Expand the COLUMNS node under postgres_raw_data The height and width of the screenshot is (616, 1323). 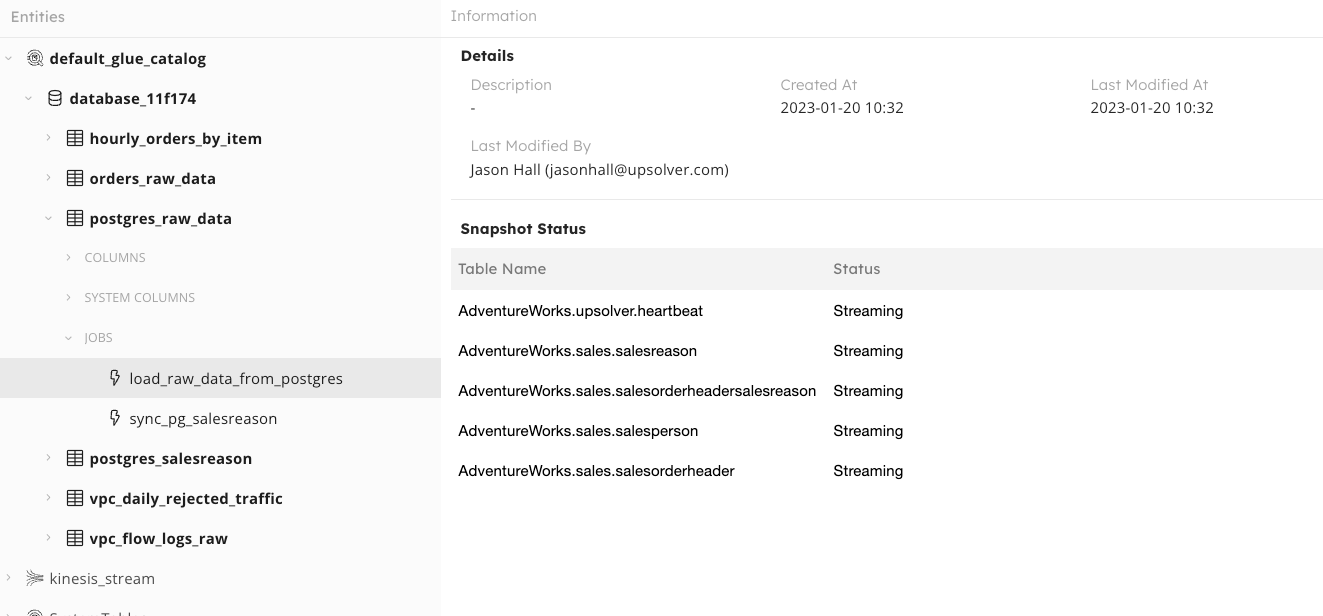(x=68, y=257)
